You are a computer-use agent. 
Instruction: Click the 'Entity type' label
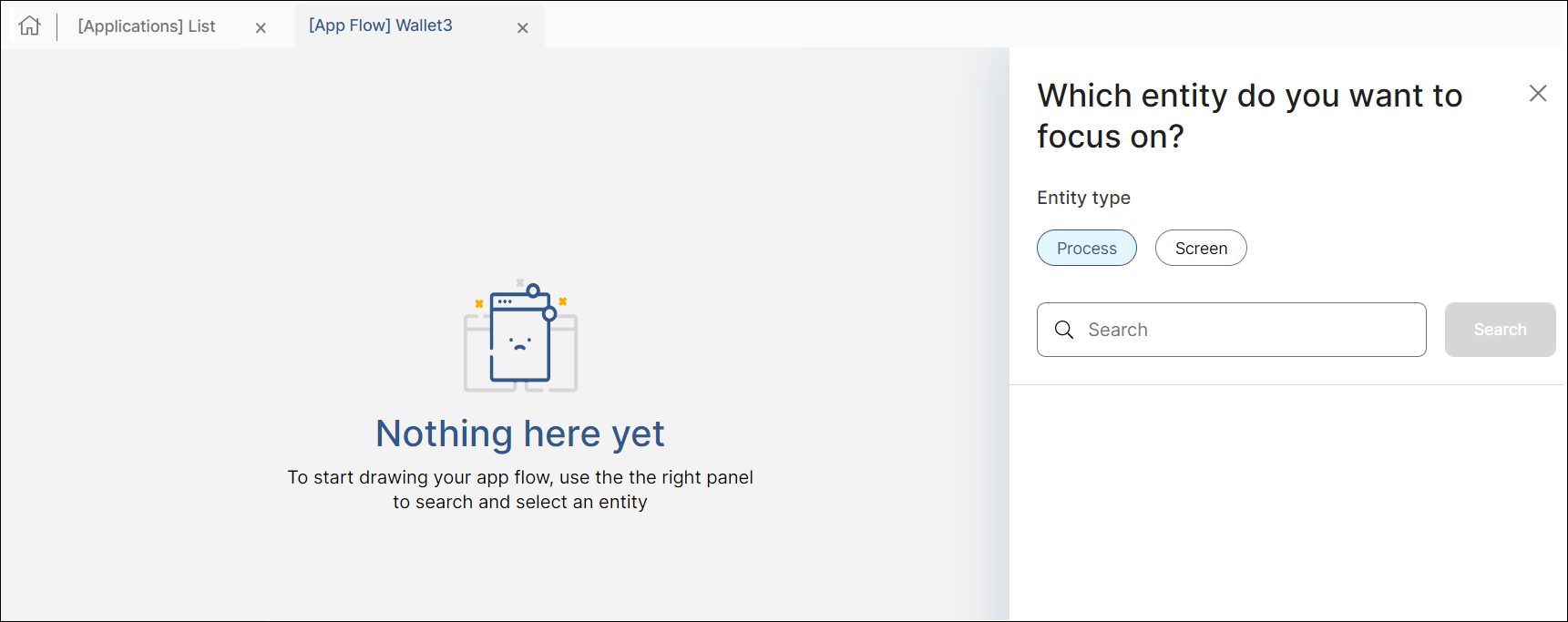click(1083, 198)
